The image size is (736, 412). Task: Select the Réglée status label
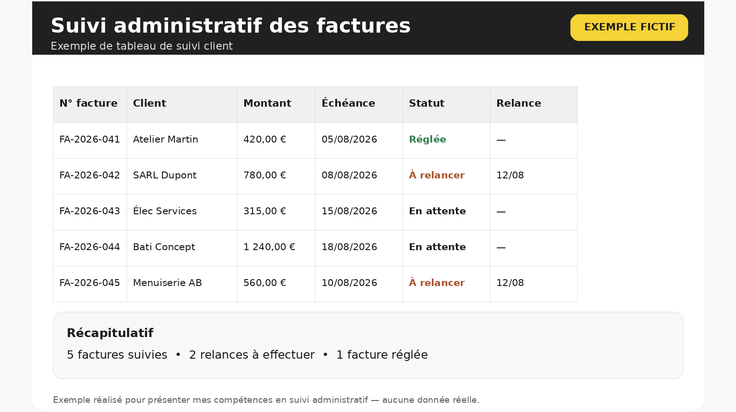[427, 139]
